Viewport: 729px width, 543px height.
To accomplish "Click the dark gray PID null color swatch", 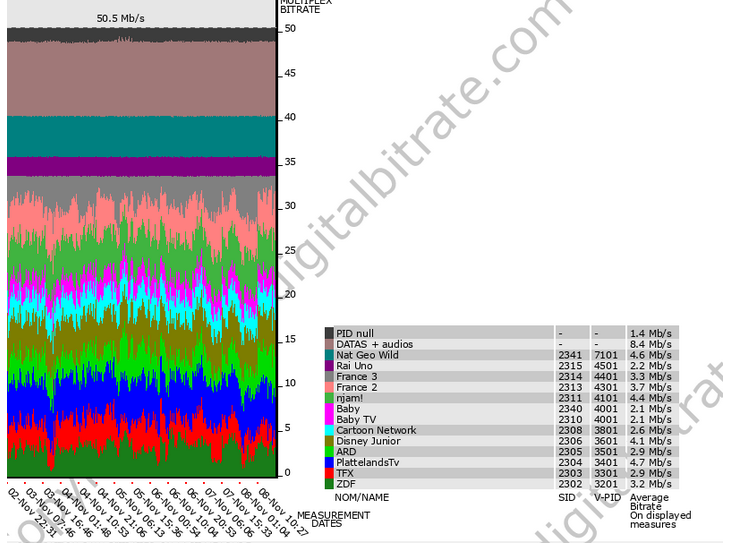I will click(329, 332).
